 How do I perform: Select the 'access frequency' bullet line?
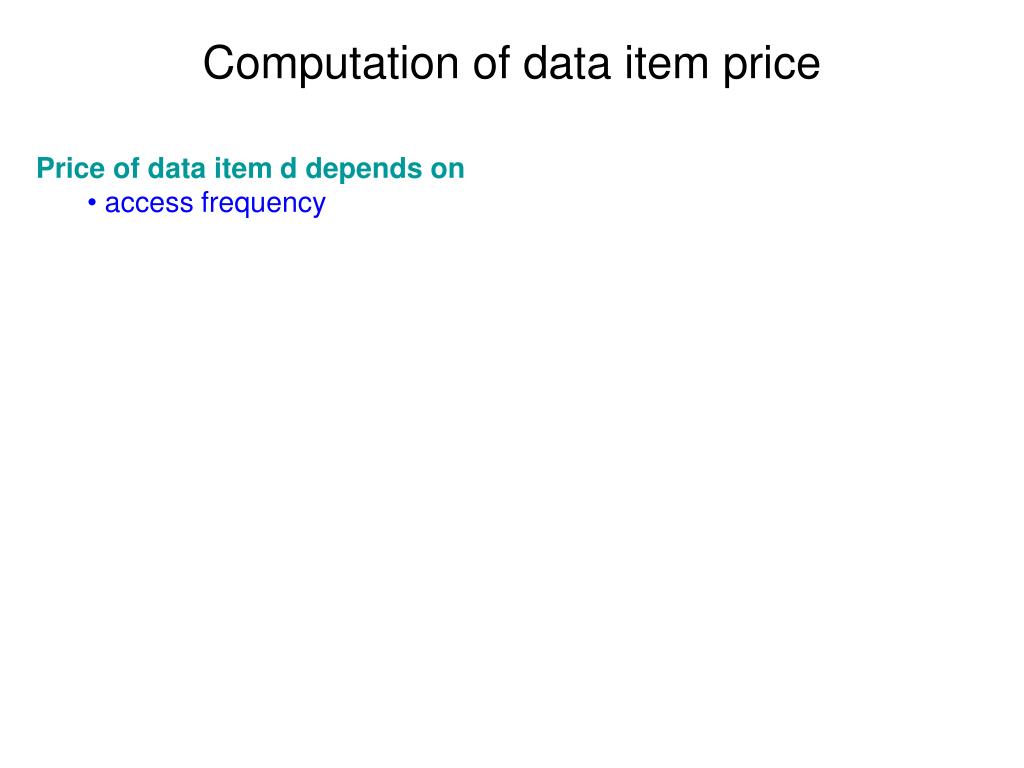coord(214,203)
